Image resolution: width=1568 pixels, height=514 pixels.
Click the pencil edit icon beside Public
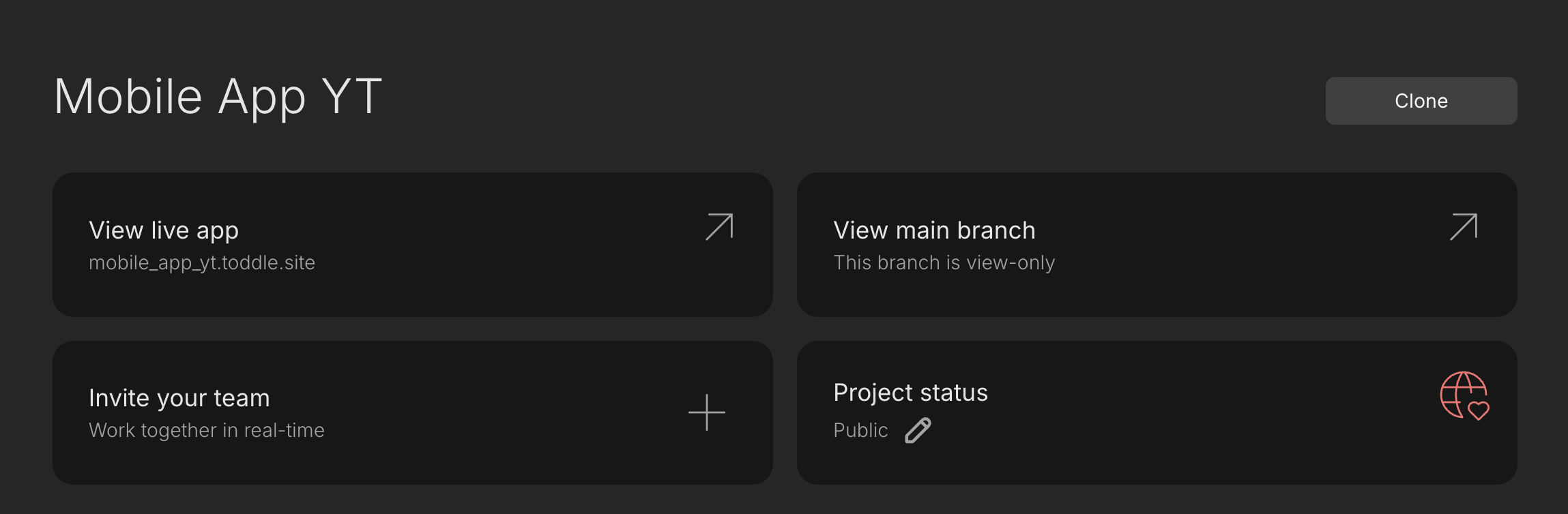tap(918, 430)
